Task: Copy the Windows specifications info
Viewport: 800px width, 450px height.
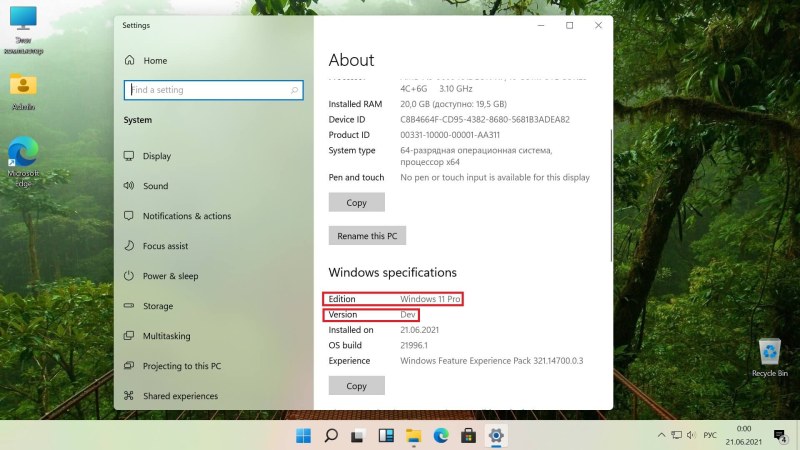Action: [x=356, y=386]
